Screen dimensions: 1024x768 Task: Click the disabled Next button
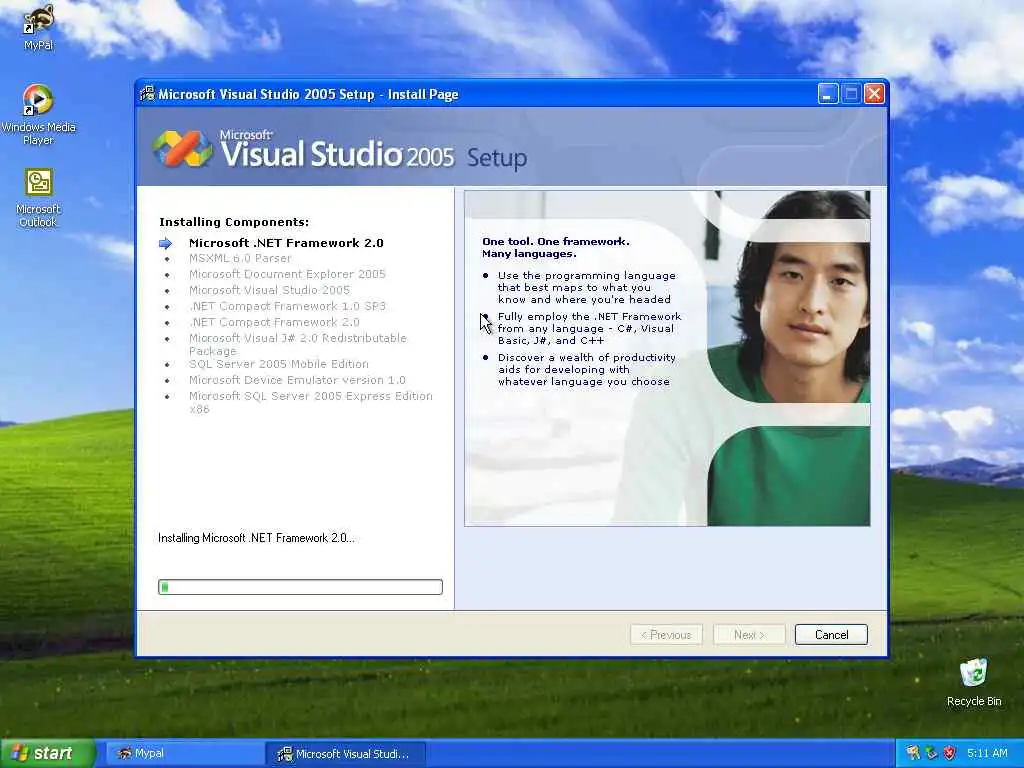(x=748, y=635)
